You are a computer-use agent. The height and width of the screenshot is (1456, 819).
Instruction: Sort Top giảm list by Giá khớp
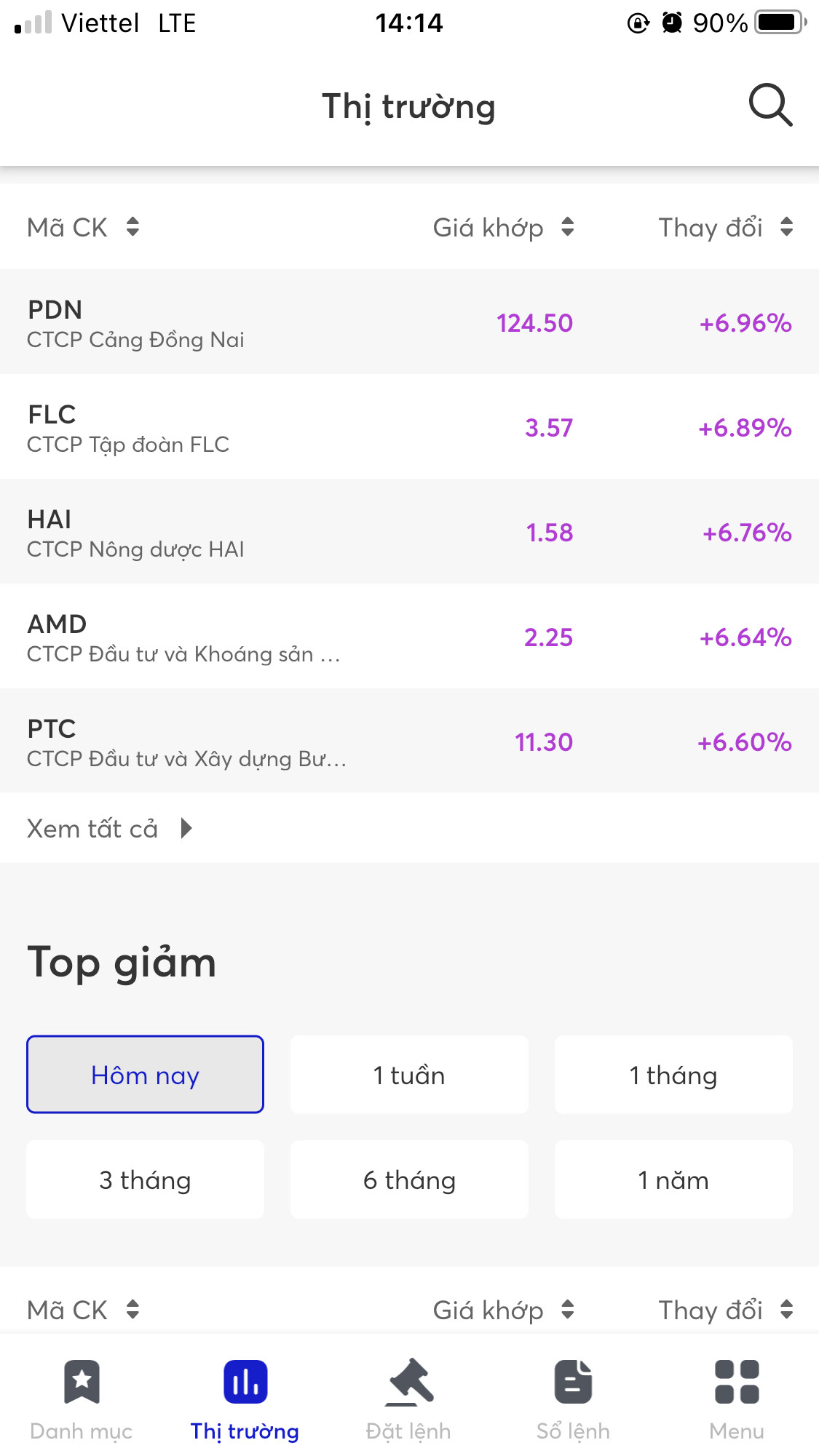tap(567, 1310)
